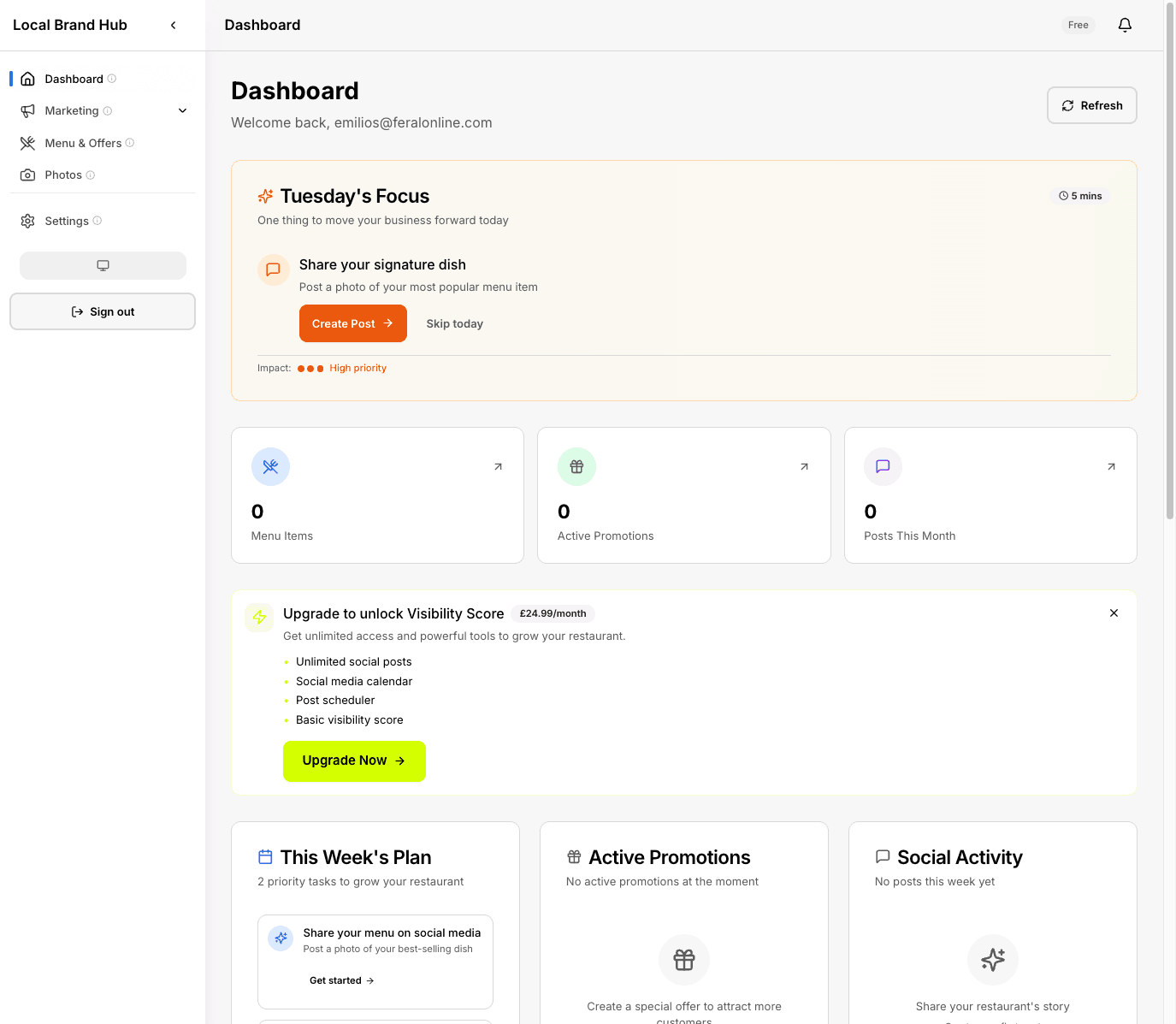Click the Marketing megaphone icon
This screenshot has width=1176, height=1024.
[x=28, y=110]
